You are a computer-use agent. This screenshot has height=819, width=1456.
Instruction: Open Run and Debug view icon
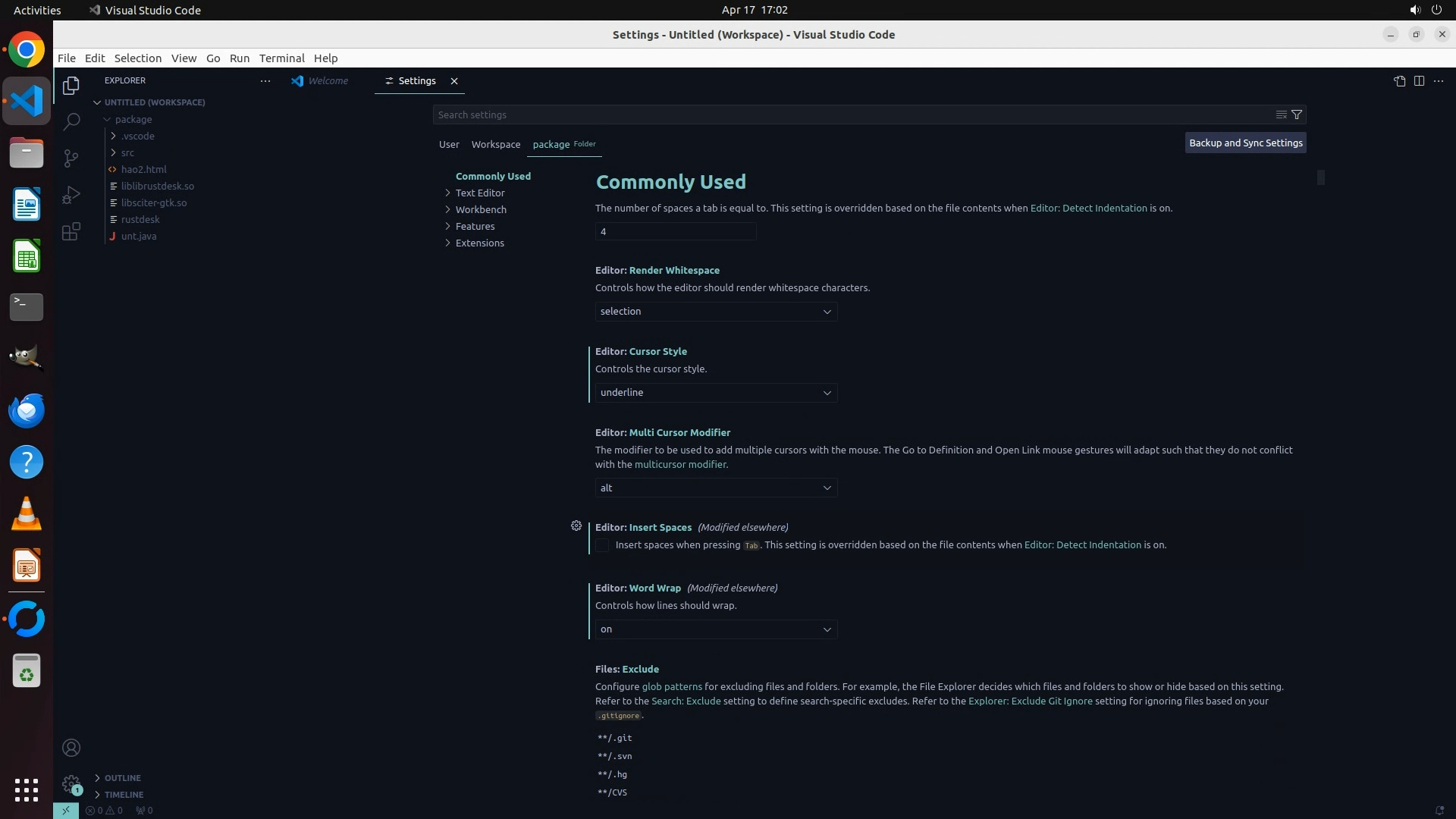(x=71, y=195)
